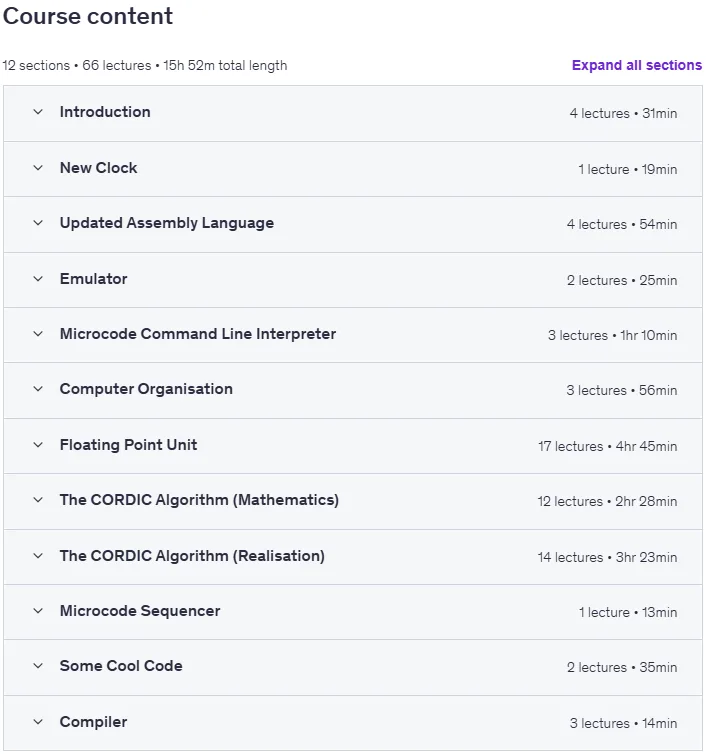Click the Computer Organisation section title

coord(146,389)
